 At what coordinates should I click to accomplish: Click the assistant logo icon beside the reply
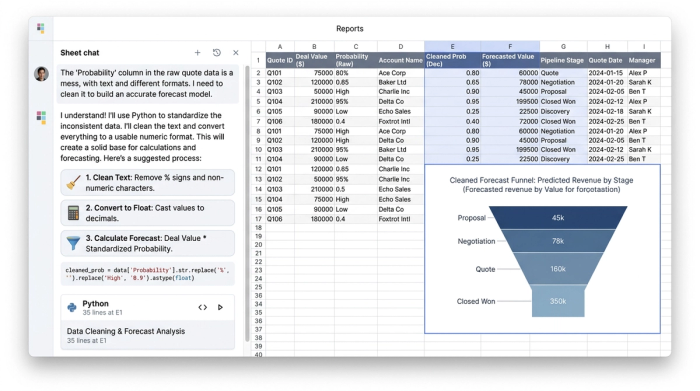click(42, 117)
